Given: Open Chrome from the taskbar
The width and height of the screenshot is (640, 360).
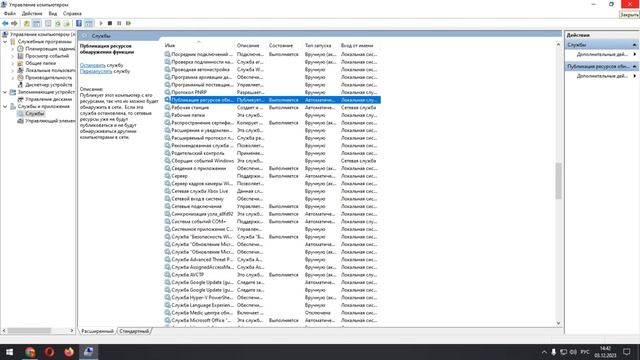Looking at the screenshot, I should click(x=30, y=352).
